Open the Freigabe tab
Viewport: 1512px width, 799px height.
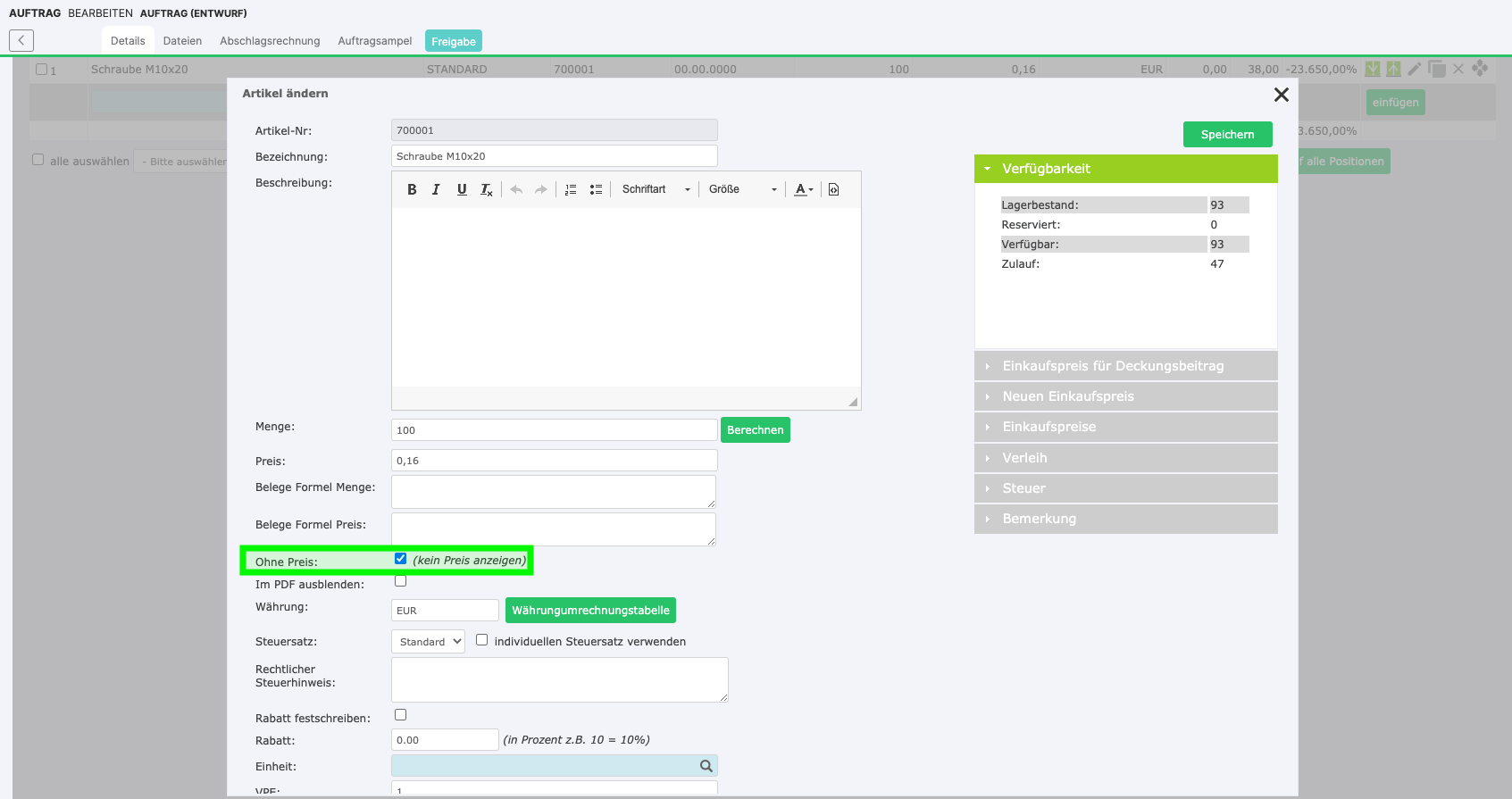453,41
